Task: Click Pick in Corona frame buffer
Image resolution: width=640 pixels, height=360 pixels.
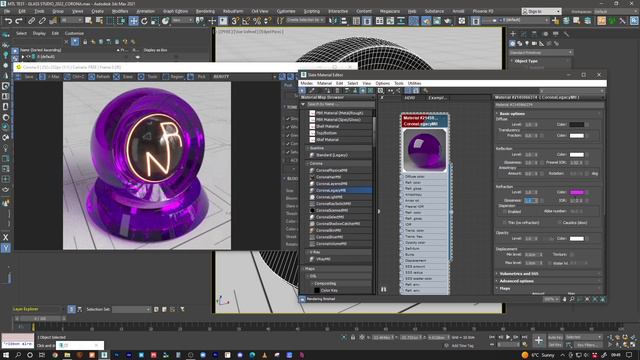Action: [197, 77]
